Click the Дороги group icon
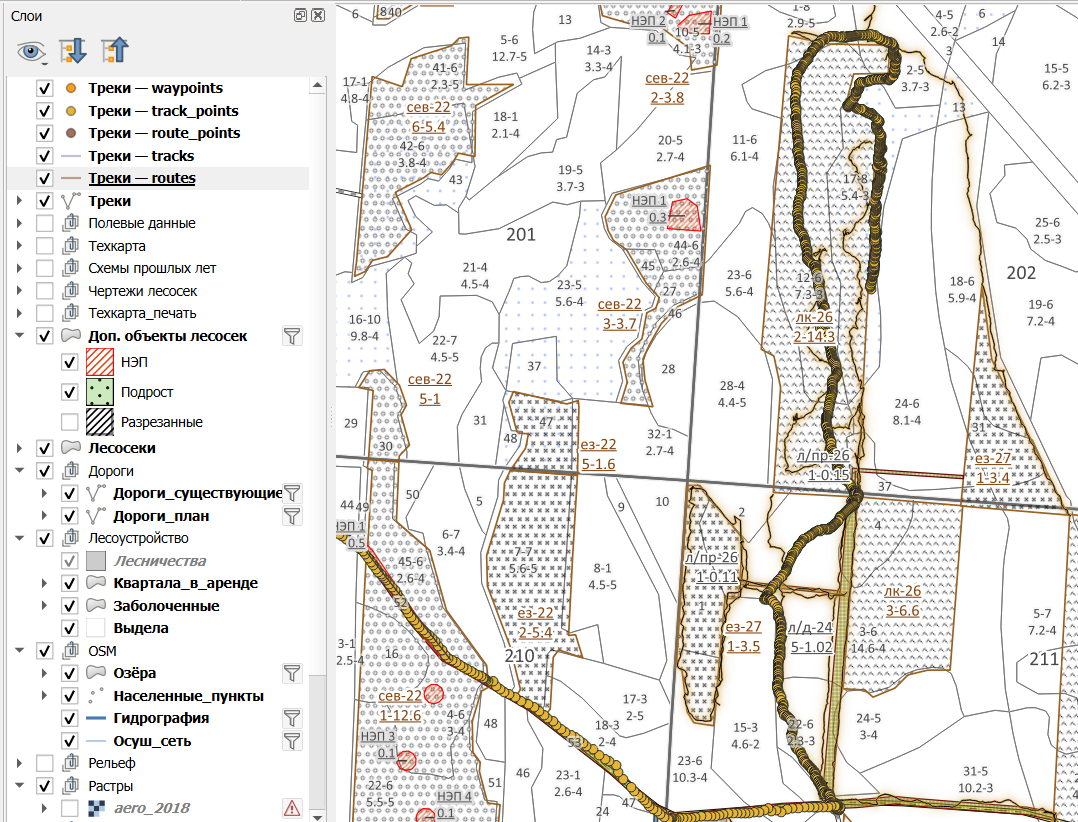The width and height of the screenshot is (1078, 822). point(71,471)
